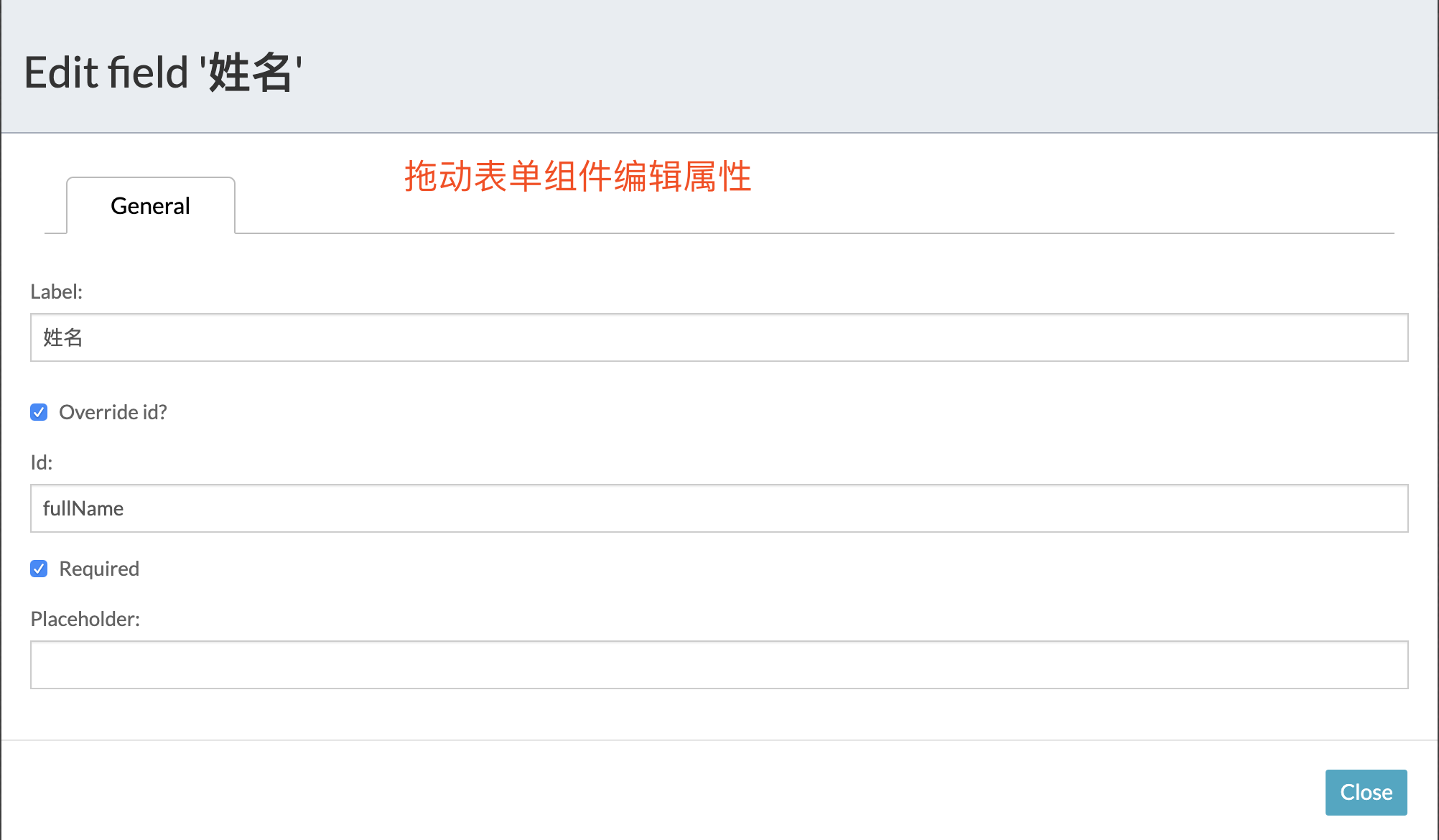Click the 'Override id?' label text

click(113, 412)
